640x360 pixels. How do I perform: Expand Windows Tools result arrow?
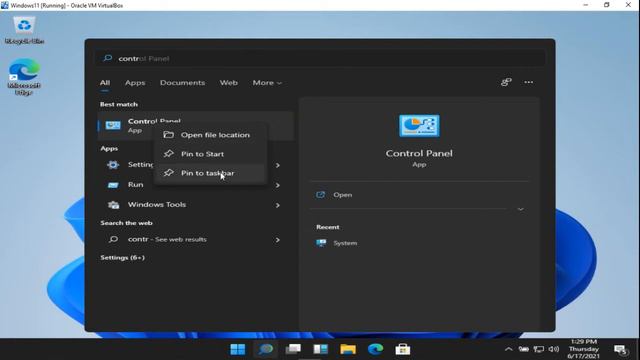pyautogui.click(x=278, y=205)
